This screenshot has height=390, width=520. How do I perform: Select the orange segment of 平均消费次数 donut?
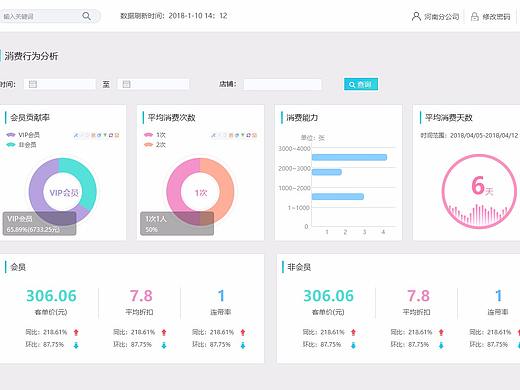[x=226, y=187]
